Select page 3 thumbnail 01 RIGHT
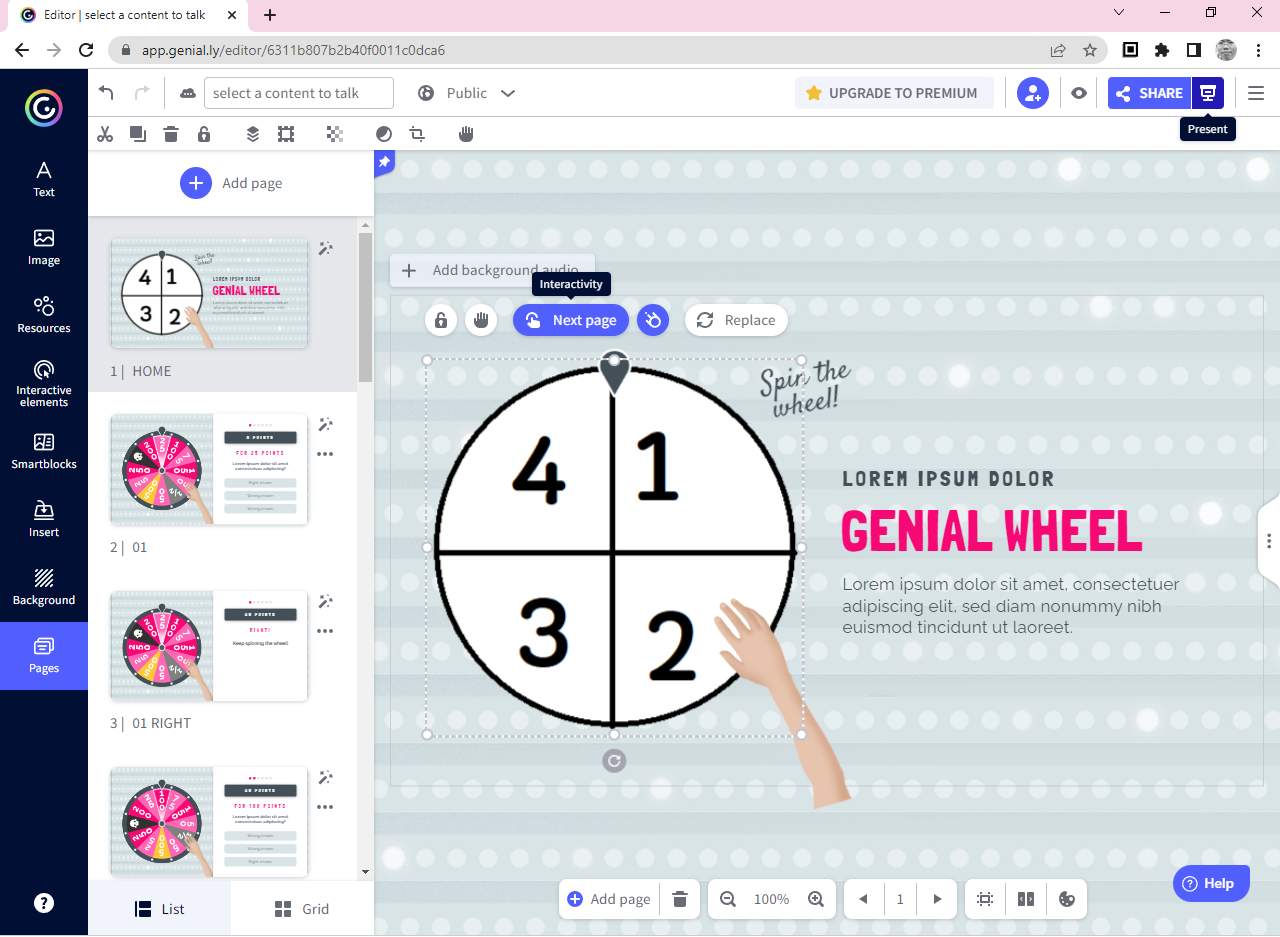This screenshot has width=1280, height=937. 209,645
